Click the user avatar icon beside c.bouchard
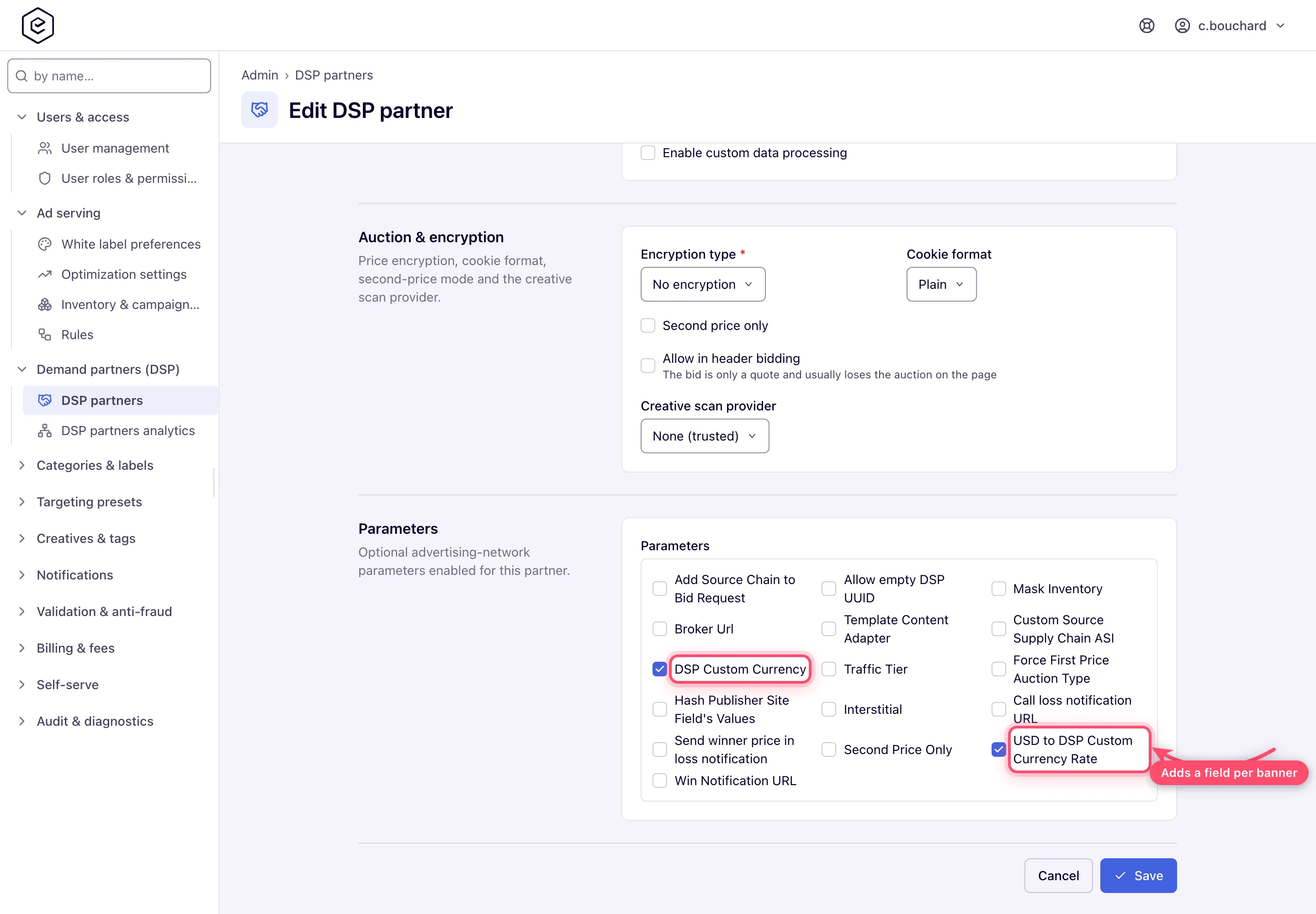 point(1182,26)
